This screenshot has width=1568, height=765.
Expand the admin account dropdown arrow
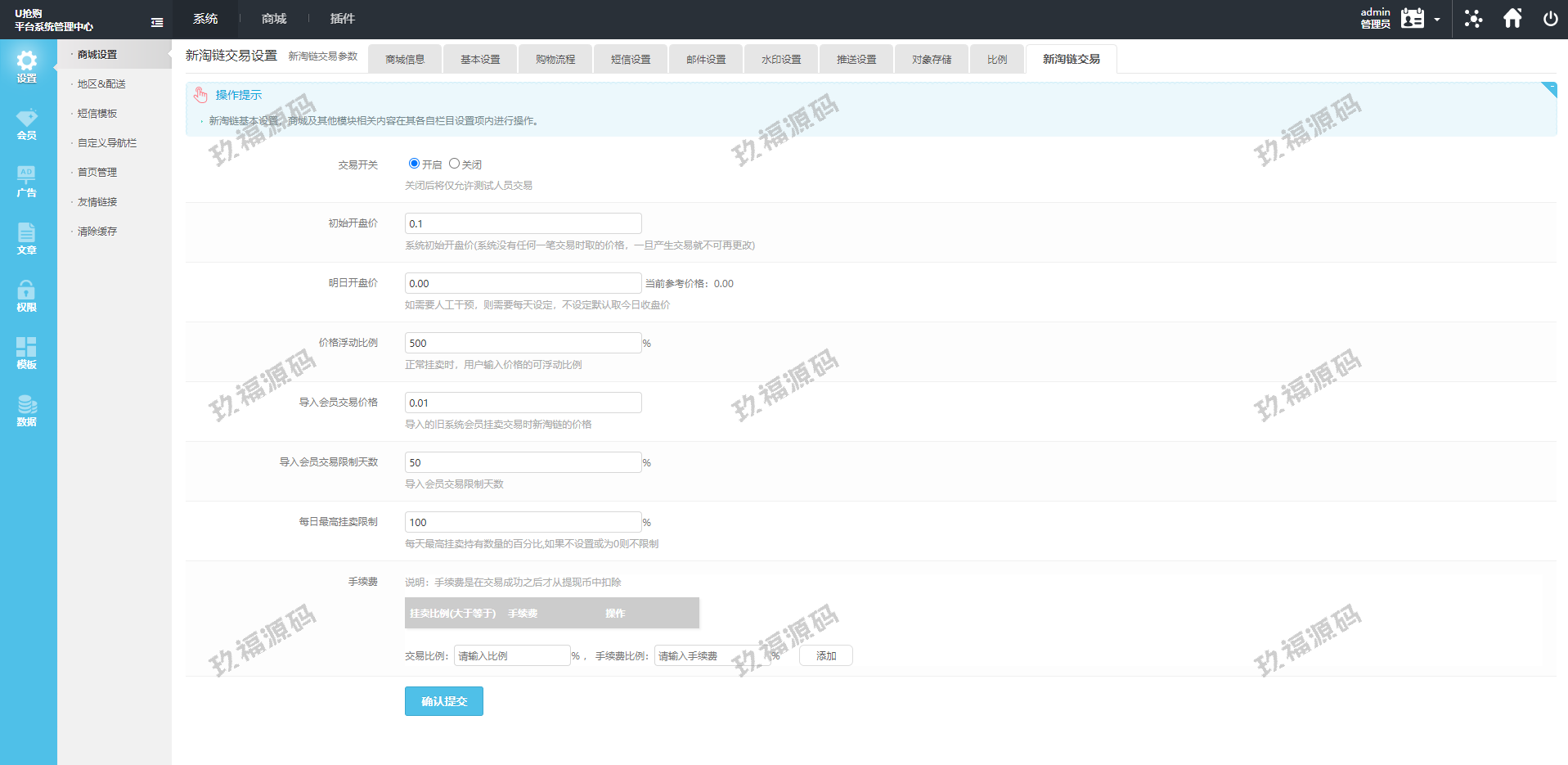(x=1437, y=20)
